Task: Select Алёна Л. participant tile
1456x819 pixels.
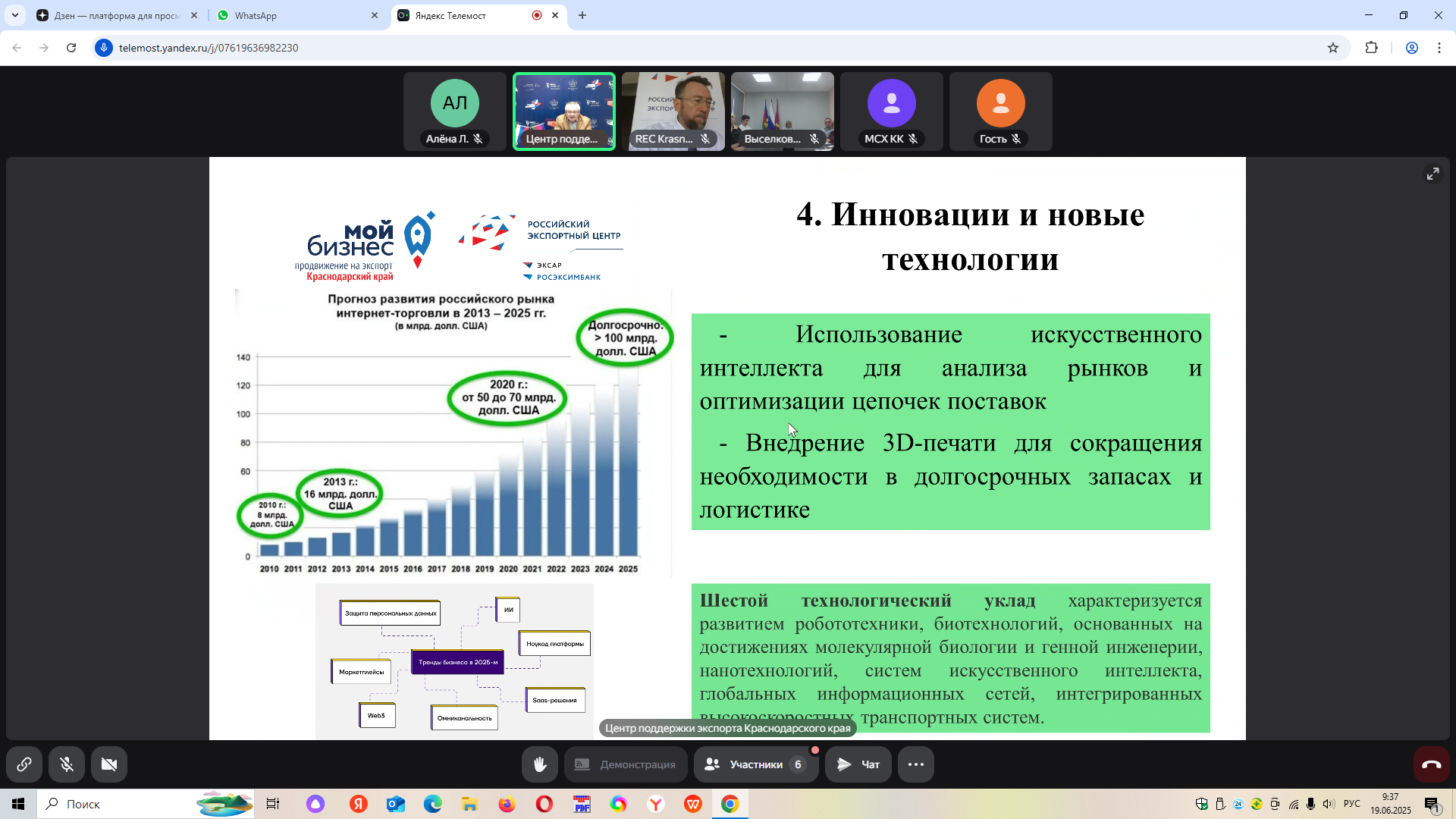Action: pyautogui.click(x=455, y=111)
